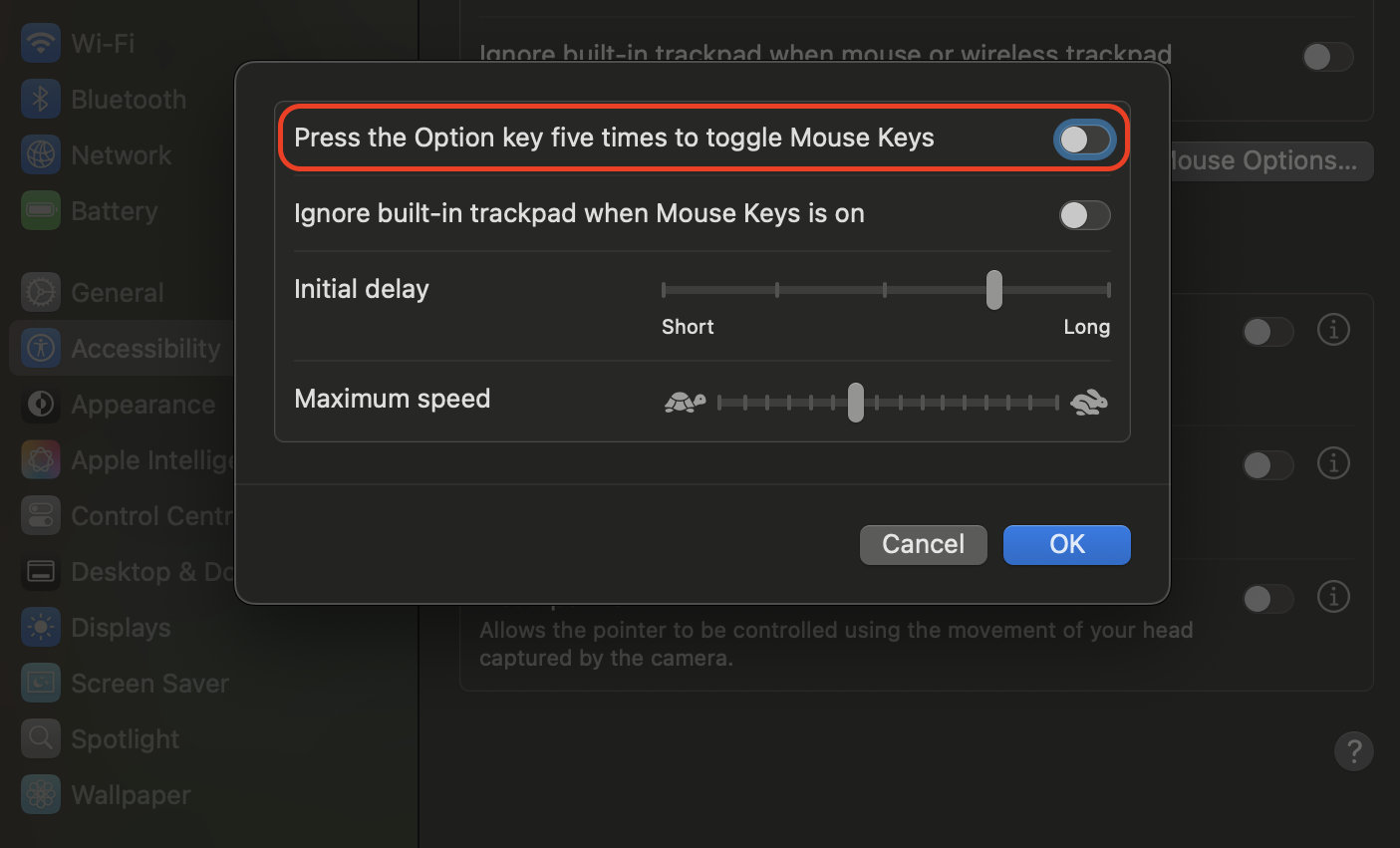Confirm changes with the OK button
1400x848 pixels.
[1066, 544]
